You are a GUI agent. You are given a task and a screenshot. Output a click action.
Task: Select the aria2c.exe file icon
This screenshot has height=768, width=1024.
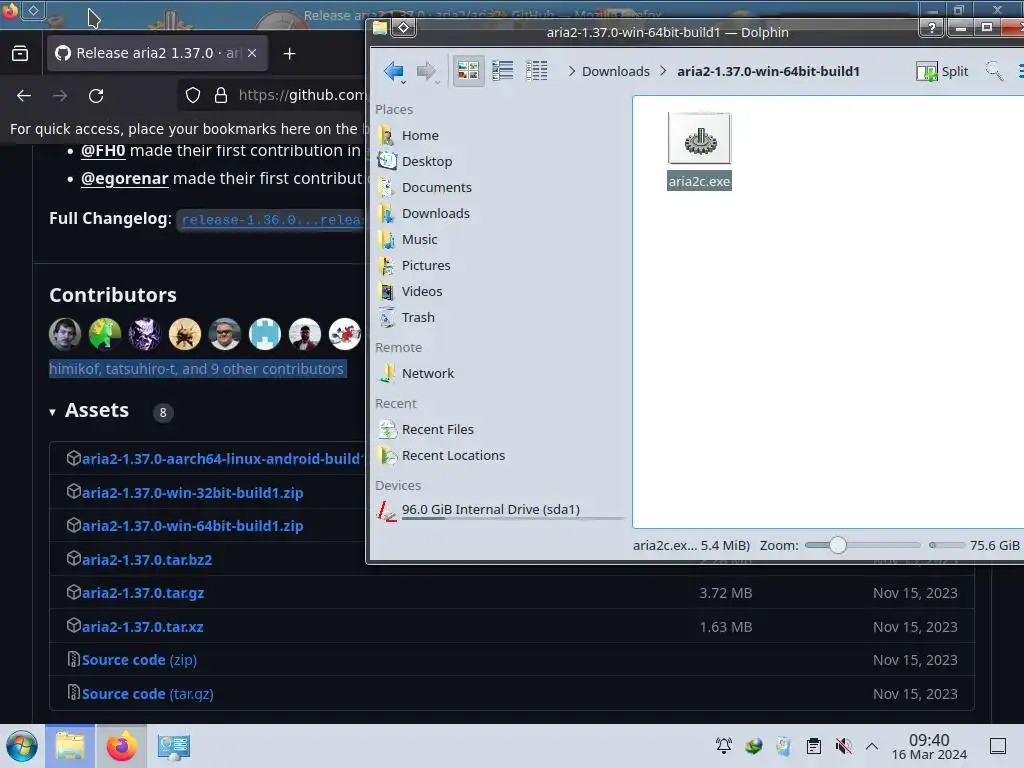(x=699, y=138)
